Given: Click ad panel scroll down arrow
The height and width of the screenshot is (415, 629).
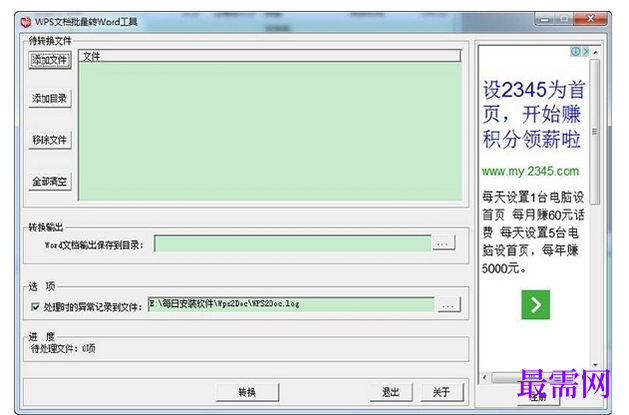Looking at the screenshot, I should (x=595, y=364).
